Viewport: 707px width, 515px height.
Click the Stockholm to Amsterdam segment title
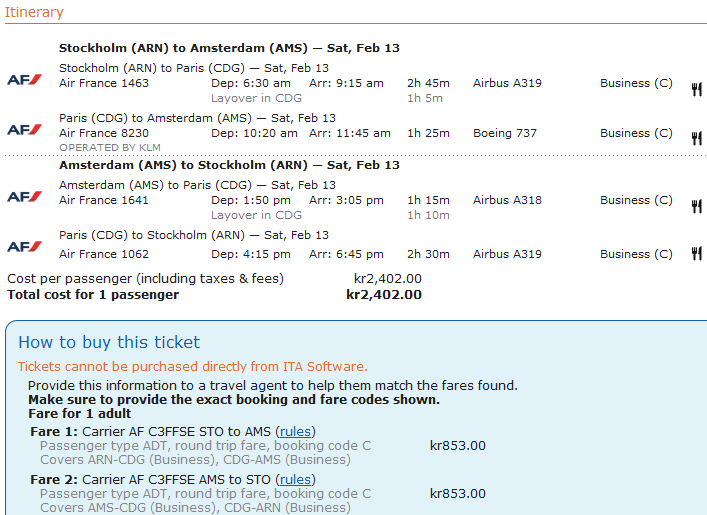pyautogui.click(x=229, y=48)
